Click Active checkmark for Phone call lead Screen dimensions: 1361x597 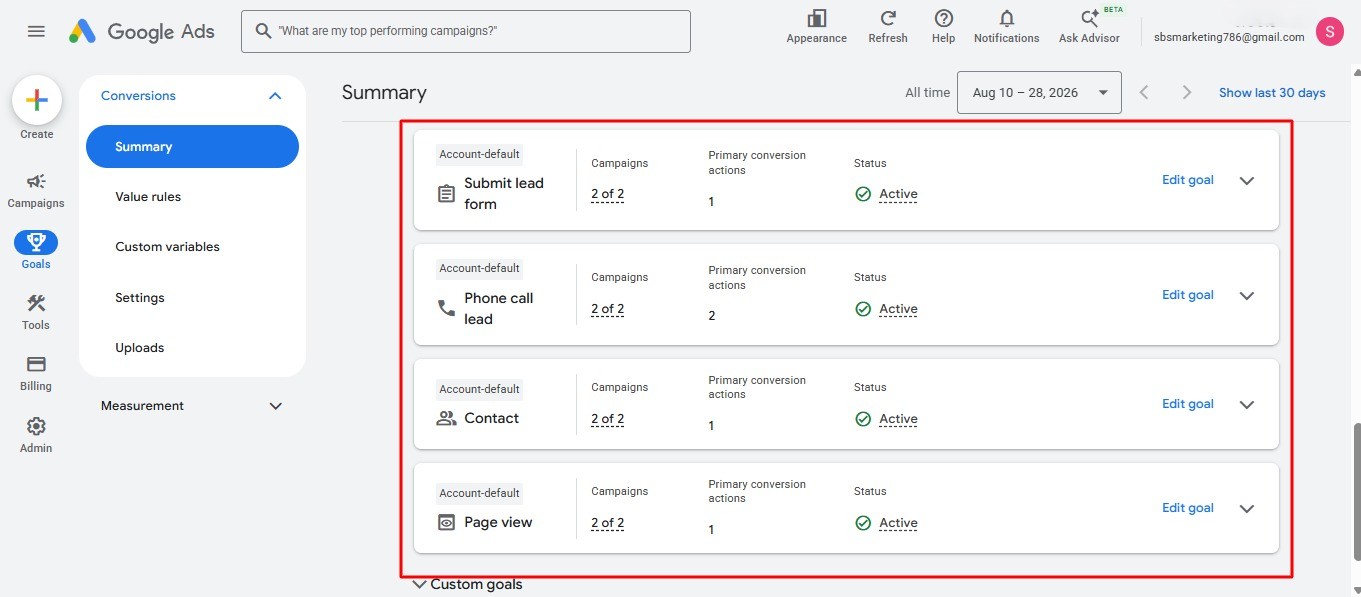coord(863,309)
